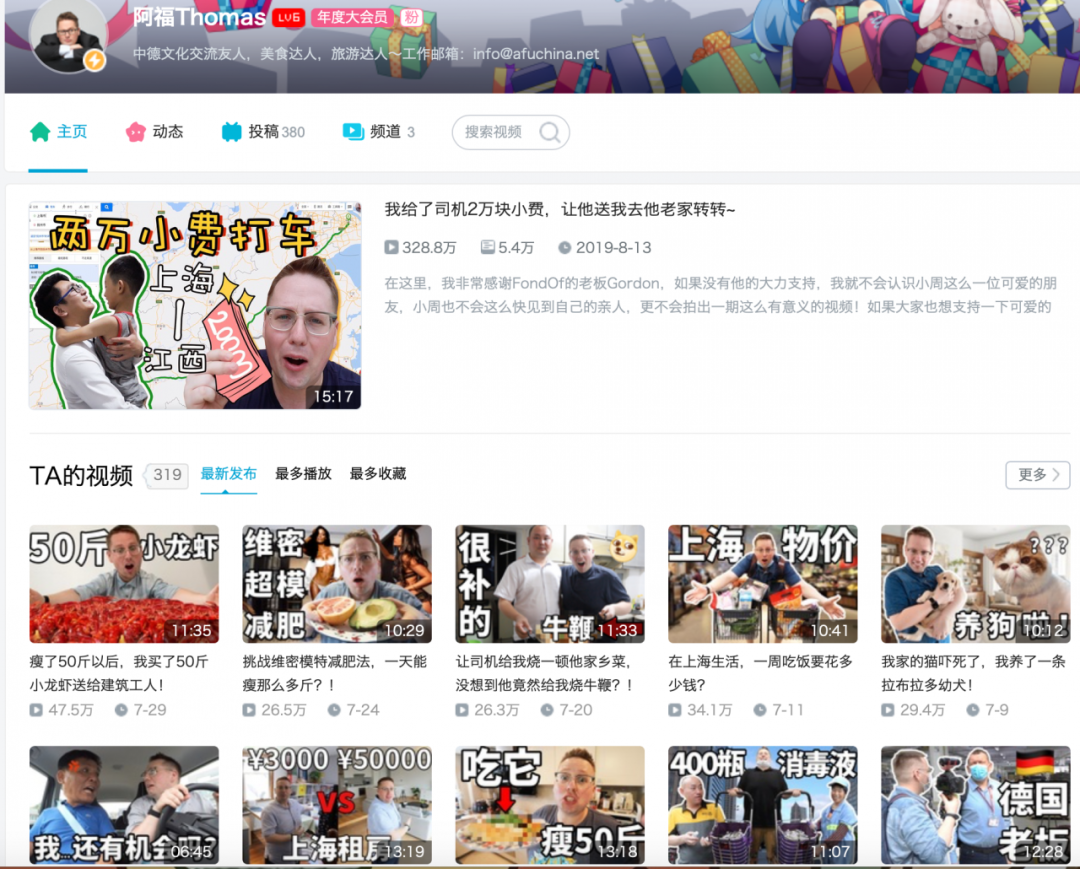Click inside the 搜索视频 input field
Image resolution: width=1080 pixels, height=869 pixels.
coord(495,131)
